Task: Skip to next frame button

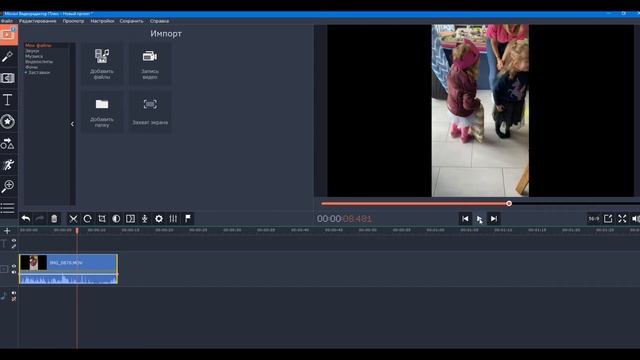Action: pos(493,219)
